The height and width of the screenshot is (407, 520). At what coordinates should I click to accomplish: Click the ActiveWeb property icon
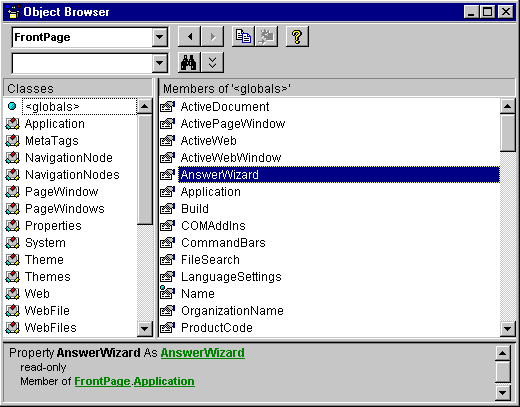pyautogui.click(x=167, y=141)
